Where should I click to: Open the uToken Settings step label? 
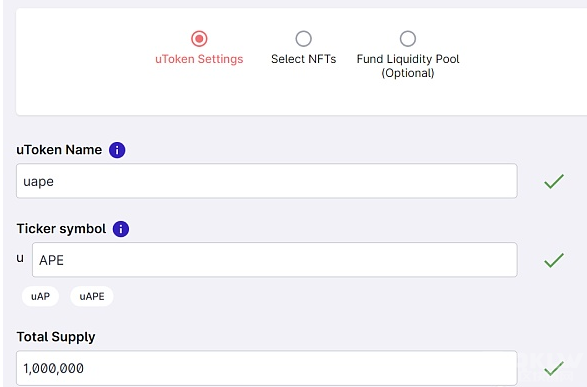(199, 59)
